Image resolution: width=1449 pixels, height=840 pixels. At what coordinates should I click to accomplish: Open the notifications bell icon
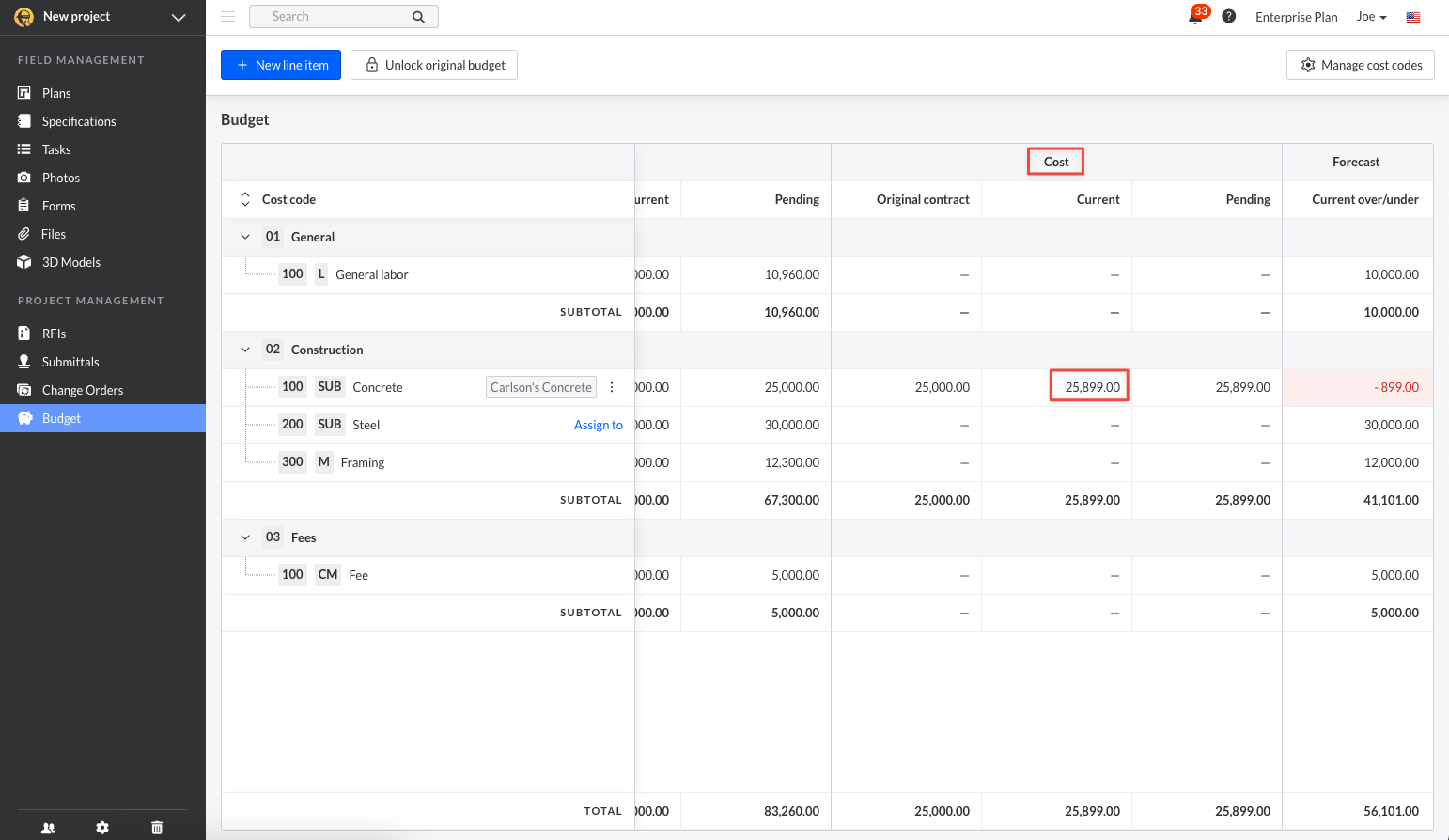[x=1196, y=17]
